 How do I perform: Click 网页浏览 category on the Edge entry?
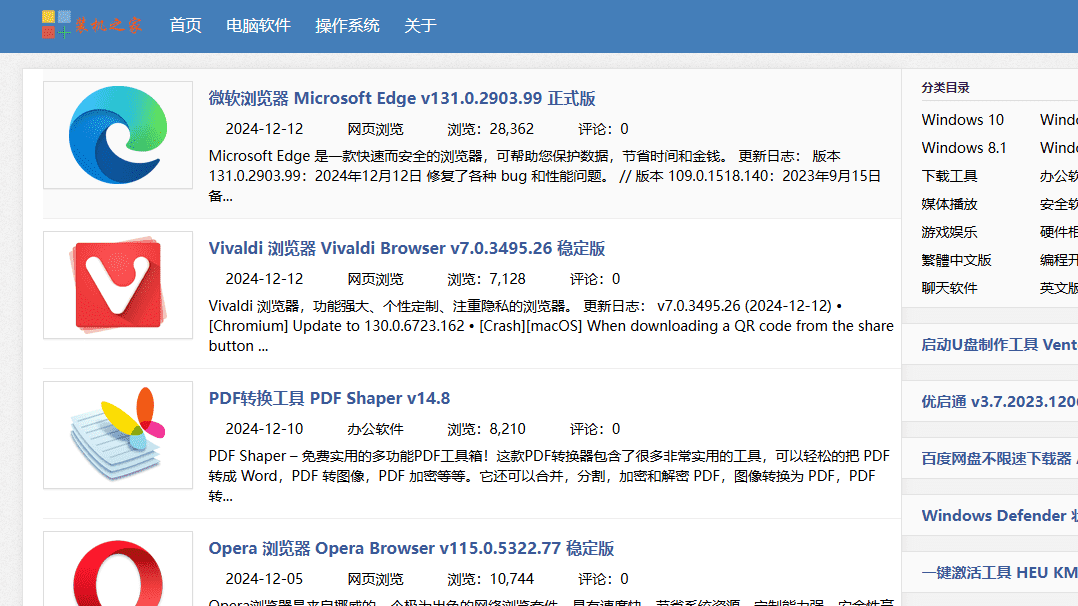pyautogui.click(x=375, y=129)
